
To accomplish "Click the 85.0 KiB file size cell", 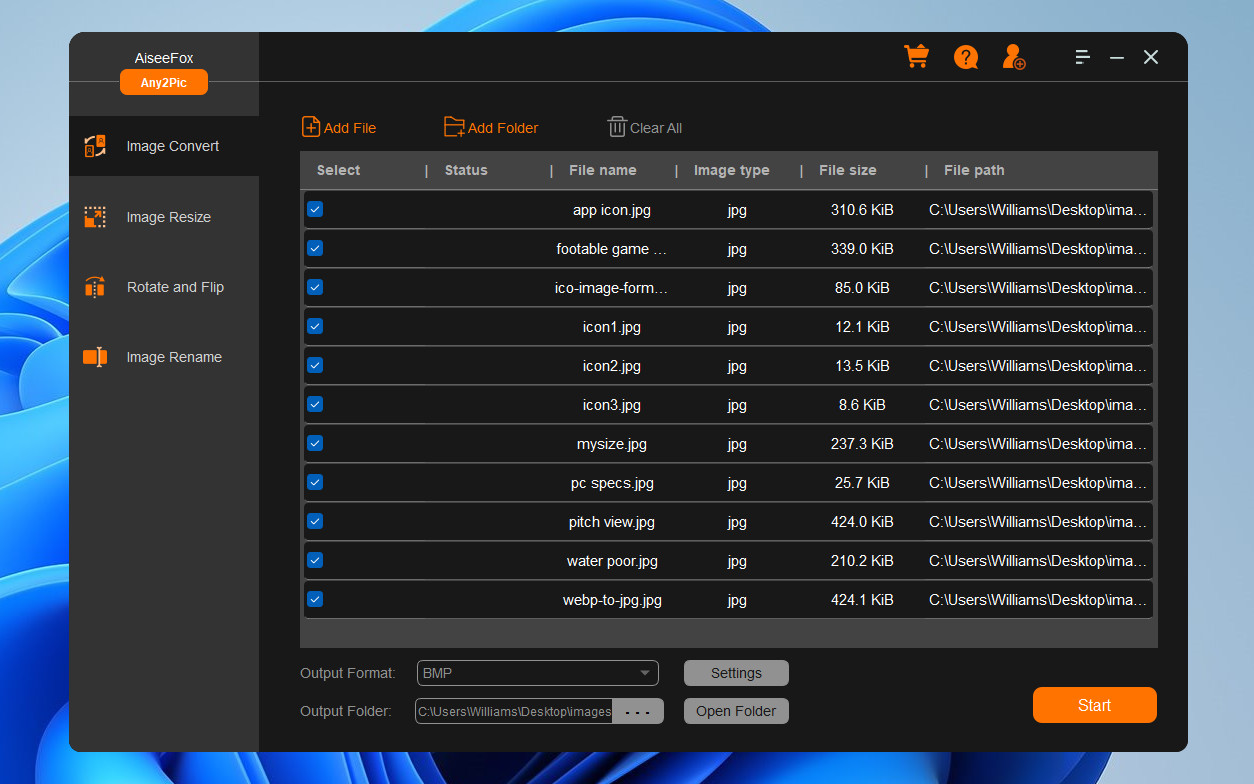I will click(862, 288).
